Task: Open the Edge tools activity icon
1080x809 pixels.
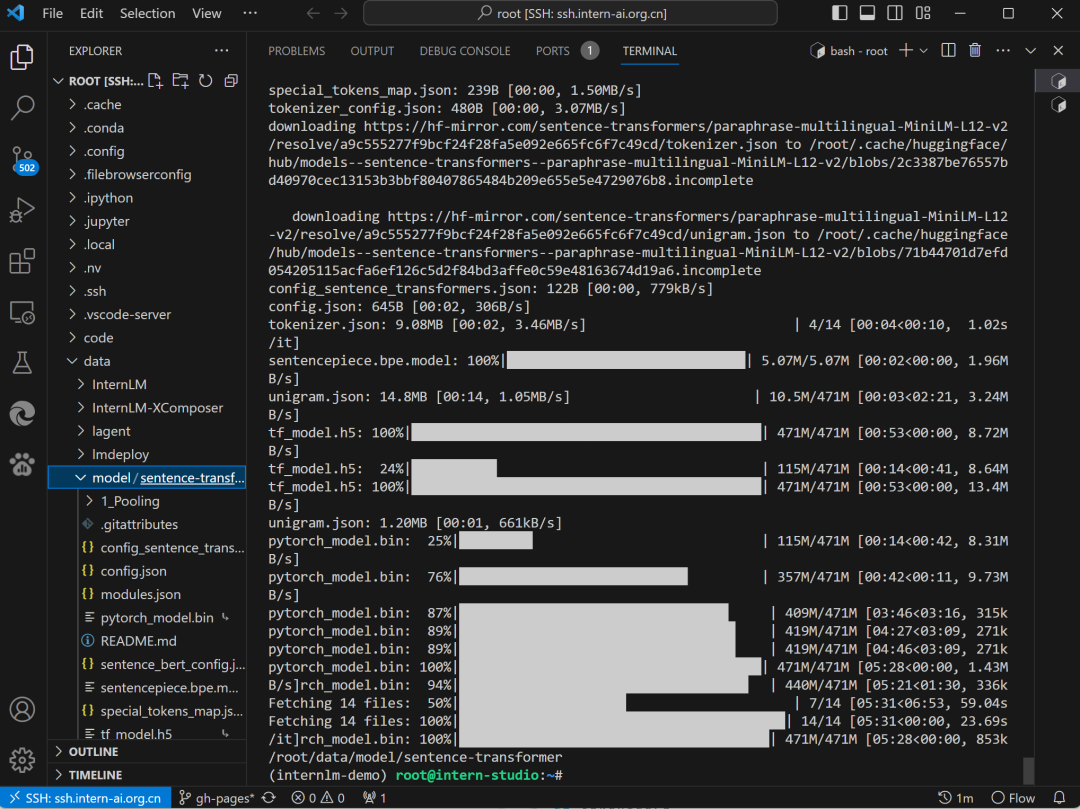Action: tap(22, 414)
